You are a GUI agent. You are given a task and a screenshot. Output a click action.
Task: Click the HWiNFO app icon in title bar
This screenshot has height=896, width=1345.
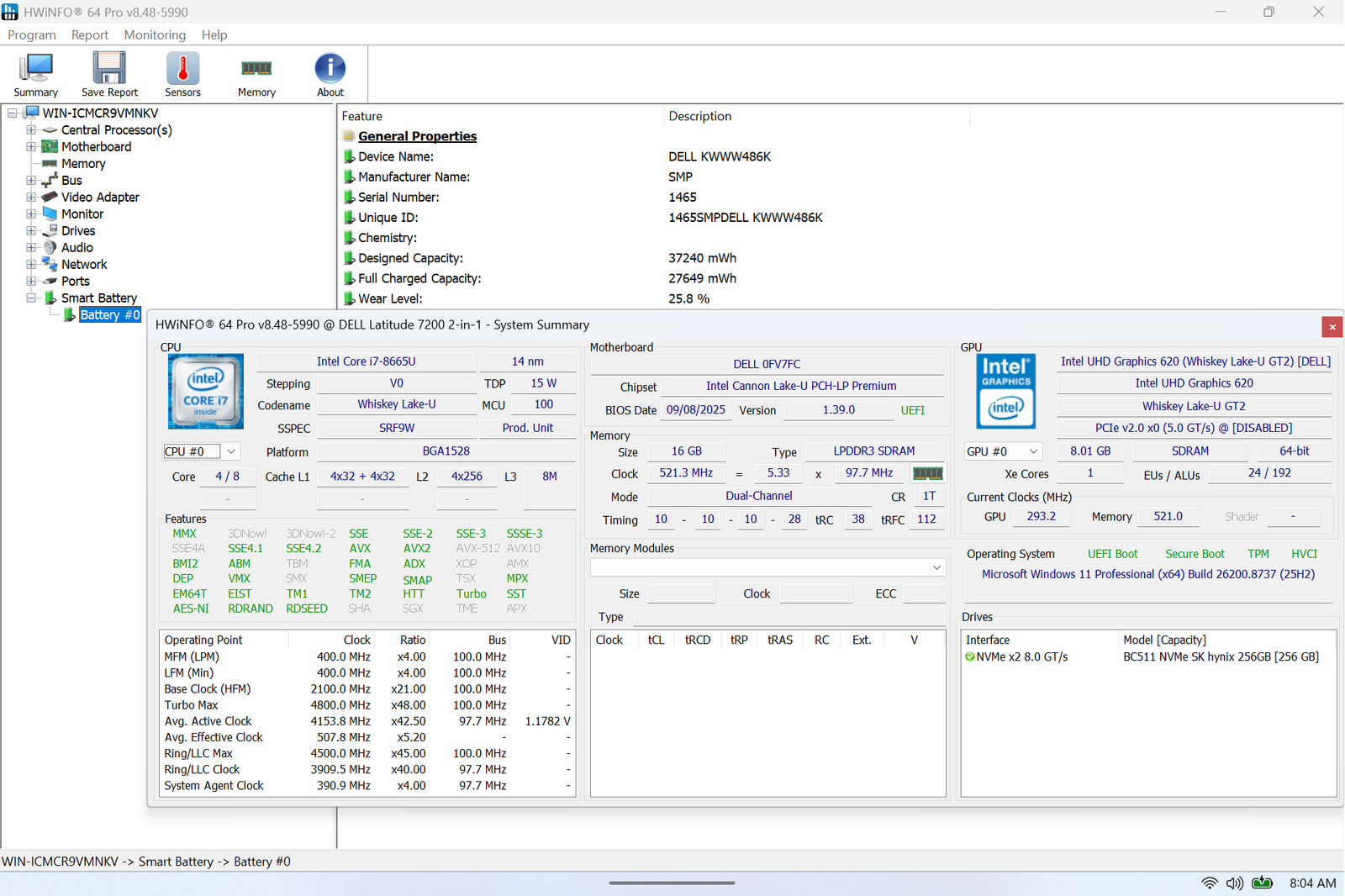[10, 12]
